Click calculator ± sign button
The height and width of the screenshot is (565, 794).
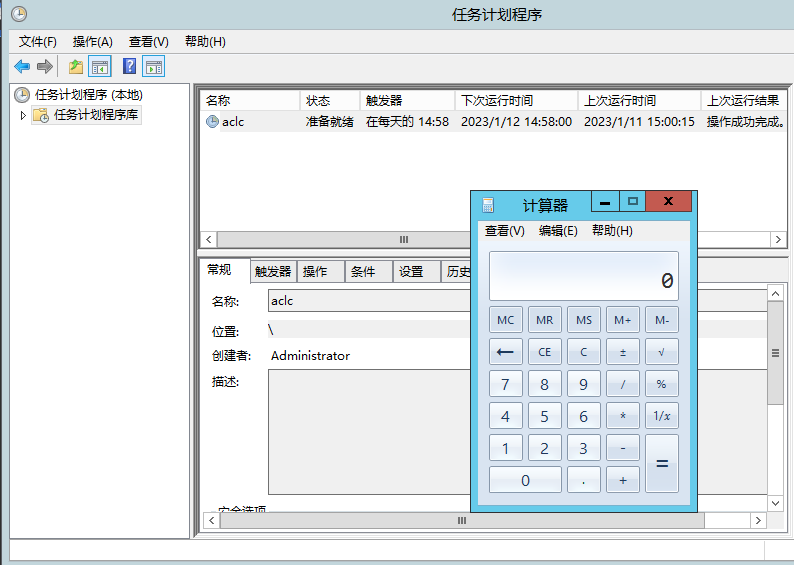point(622,352)
